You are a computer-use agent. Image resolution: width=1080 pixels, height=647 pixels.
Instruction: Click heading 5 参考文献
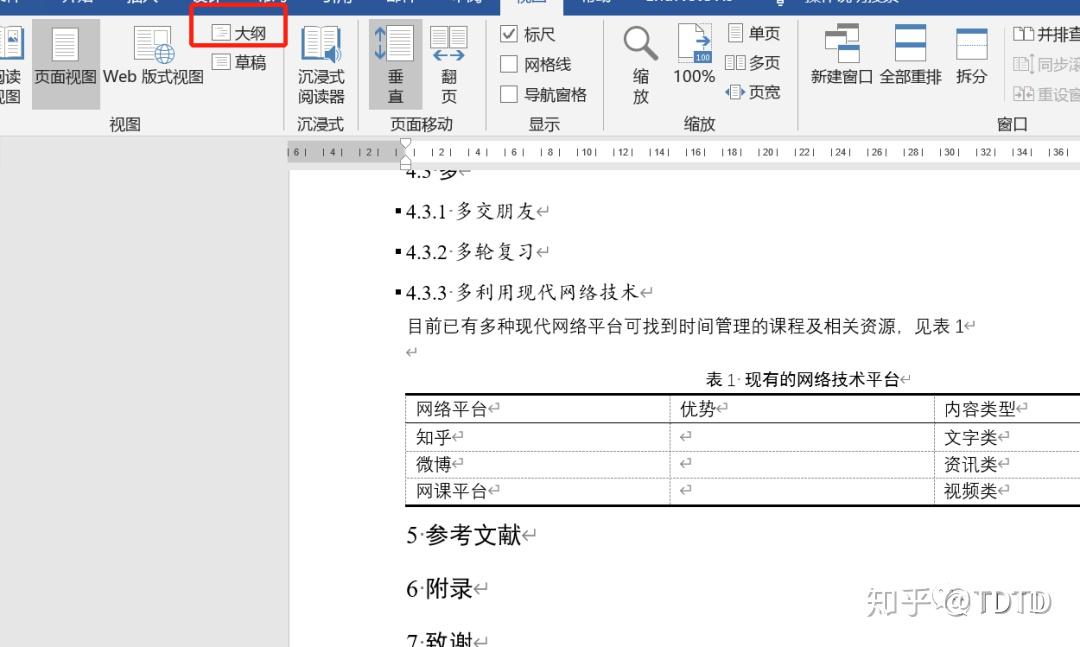[x=464, y=535]
